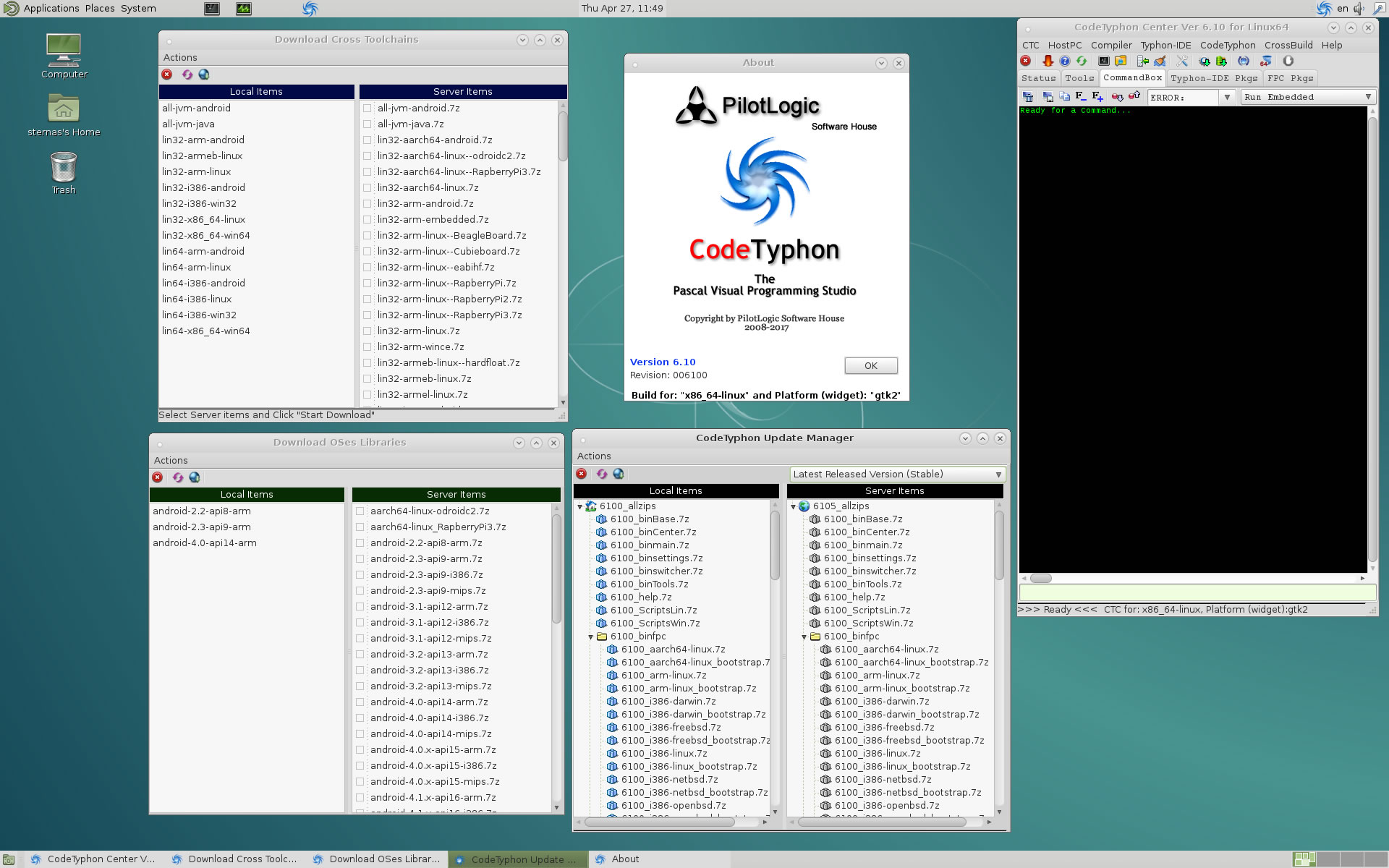
Task: Open the CTC menu
Action: point(1030,45)
